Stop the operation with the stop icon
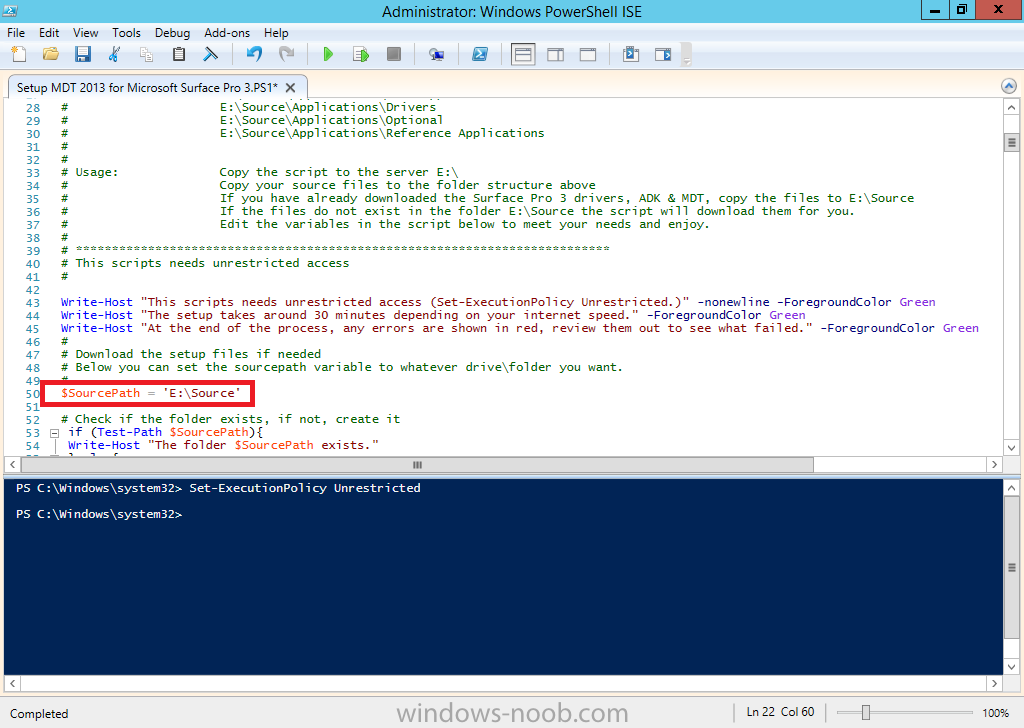 [393, 54]
